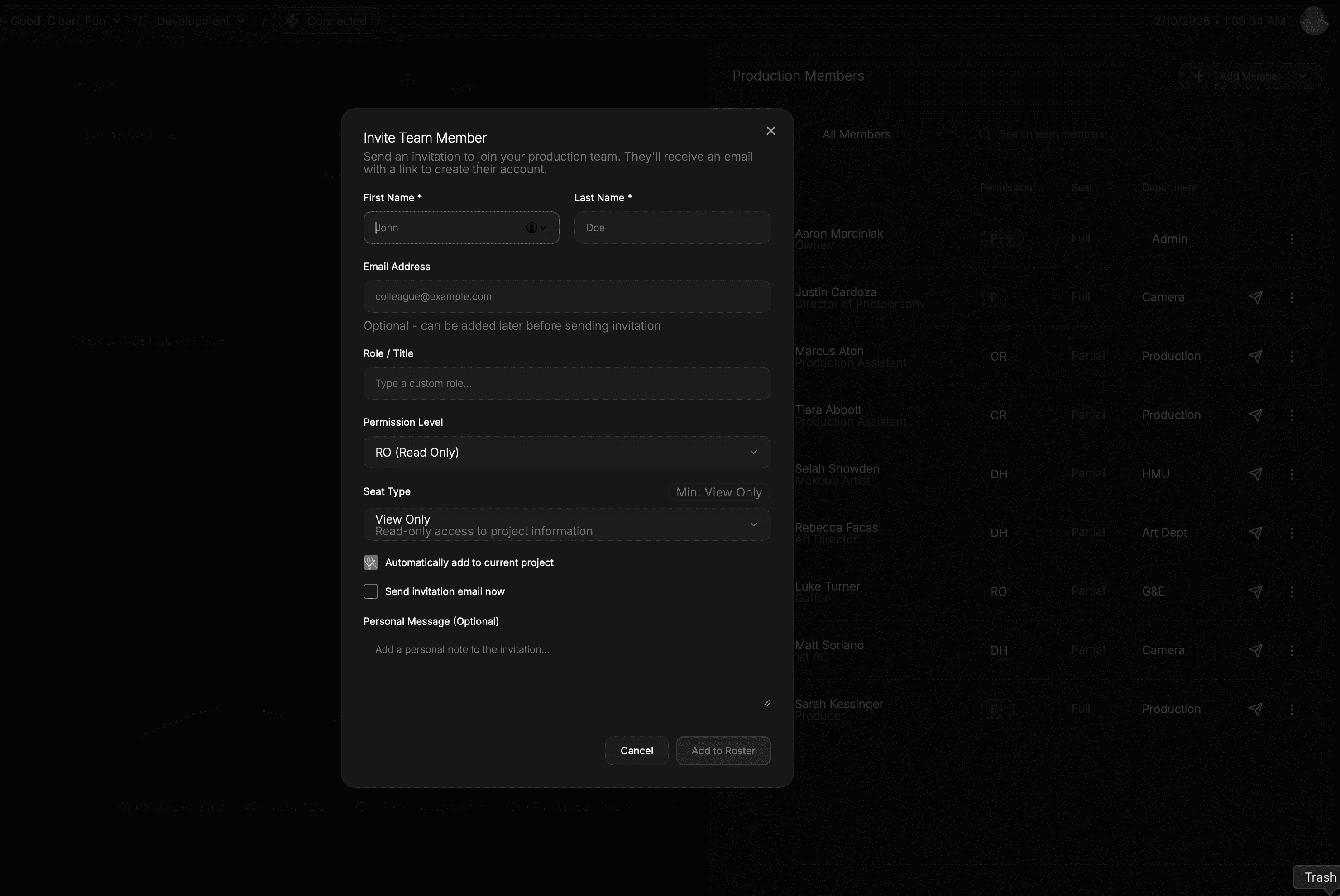Open the Development breadcrumb menu
1340x896 pixels.
(x=201, y=21)
